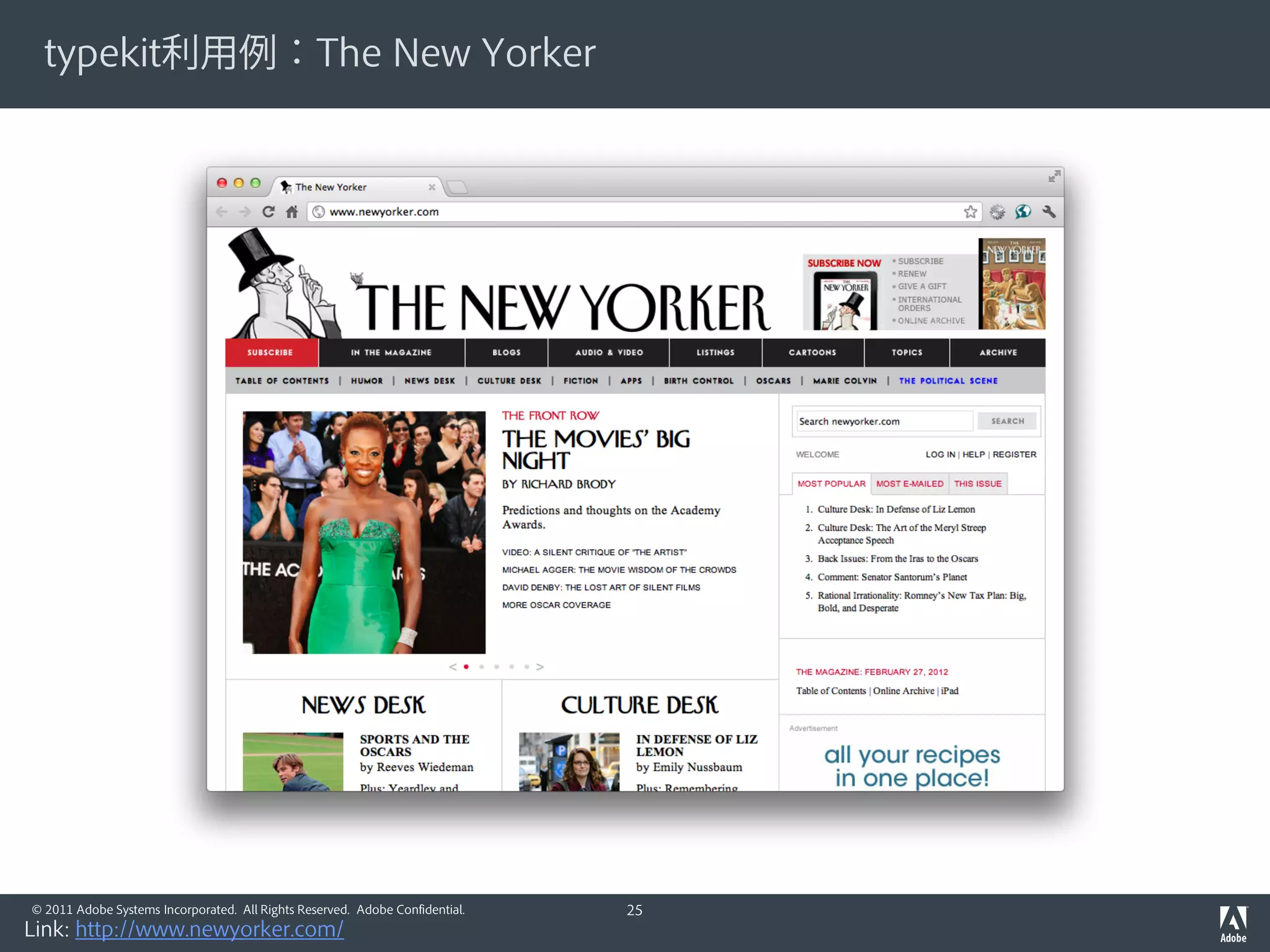The width and height of the screenshot is (1270, 952).
Task: Switch to This Issue tab
Action: (978, 484)
